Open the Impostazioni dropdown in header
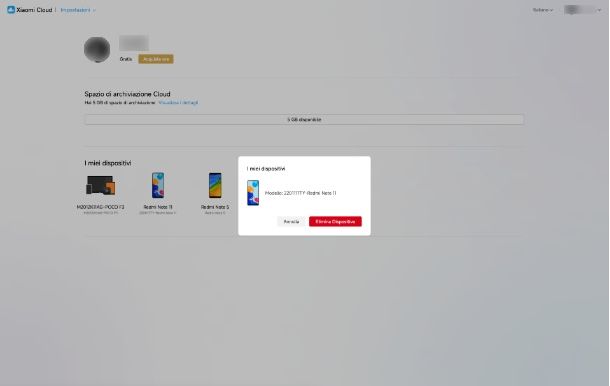The height and width of the screenshot is (386, 610). [x=78, y=10]
